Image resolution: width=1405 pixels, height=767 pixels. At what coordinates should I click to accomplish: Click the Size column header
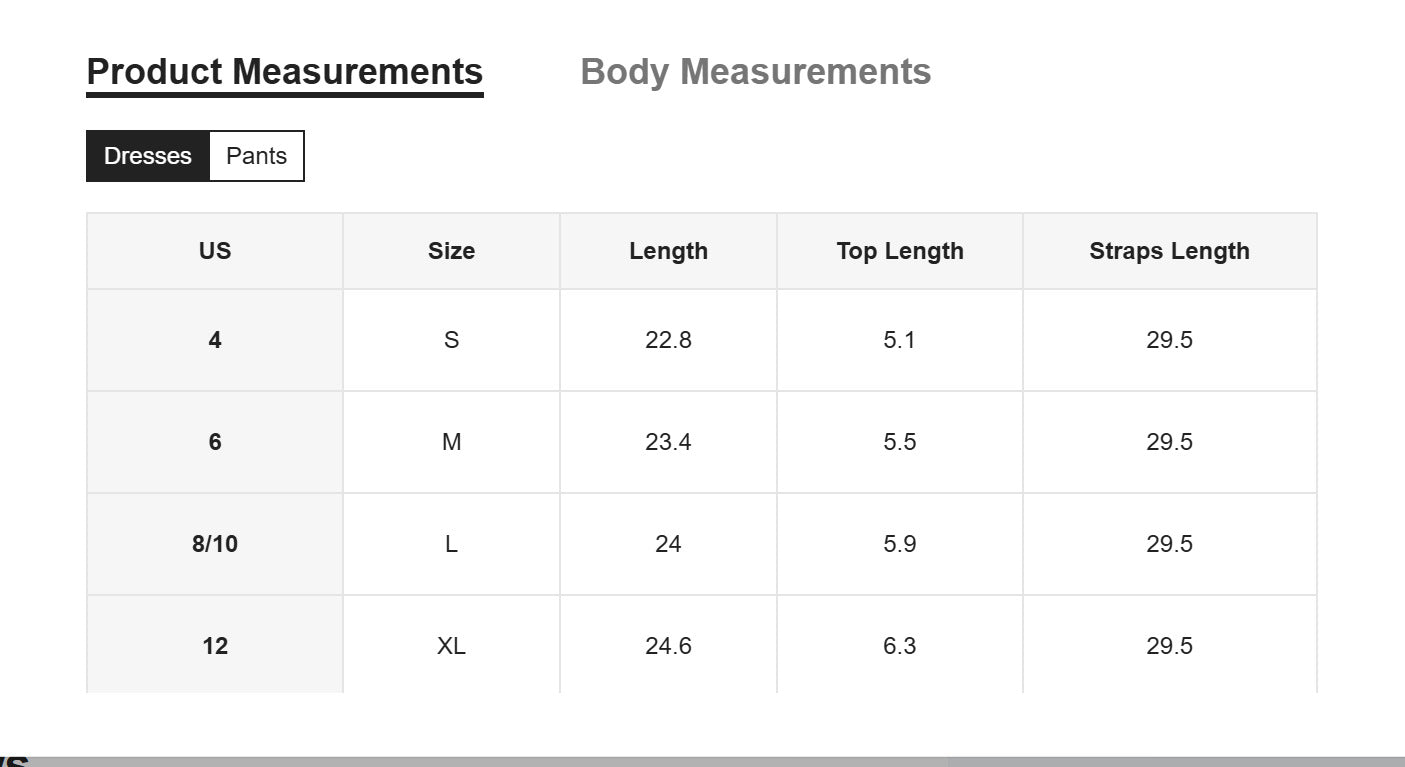point(451,251)
